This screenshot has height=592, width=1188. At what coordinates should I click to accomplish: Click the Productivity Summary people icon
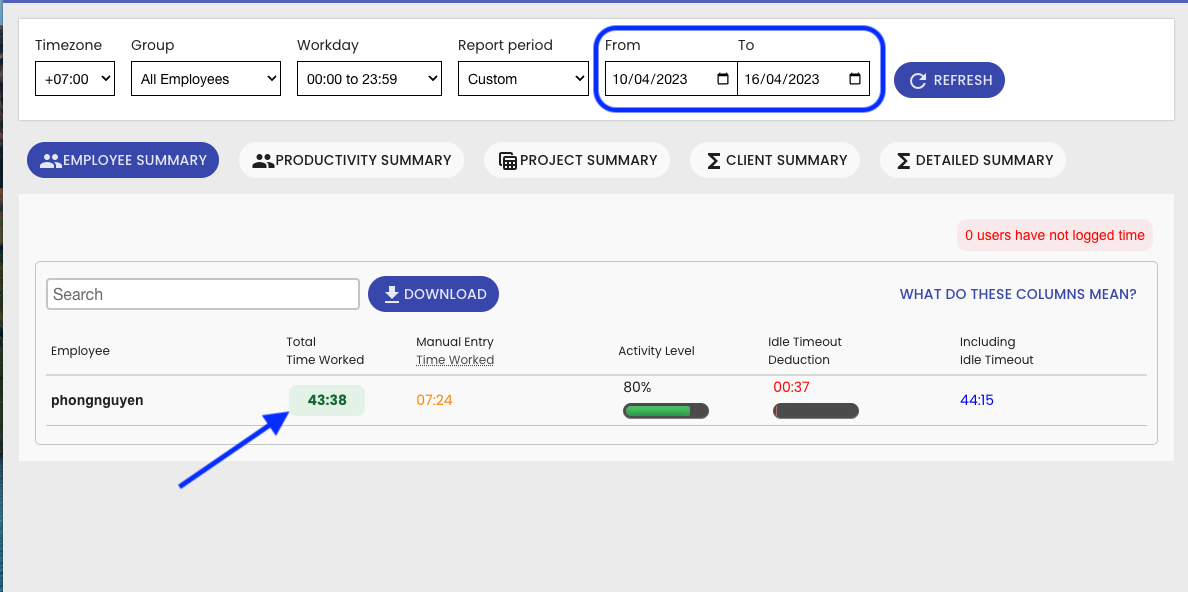point(263,160)
